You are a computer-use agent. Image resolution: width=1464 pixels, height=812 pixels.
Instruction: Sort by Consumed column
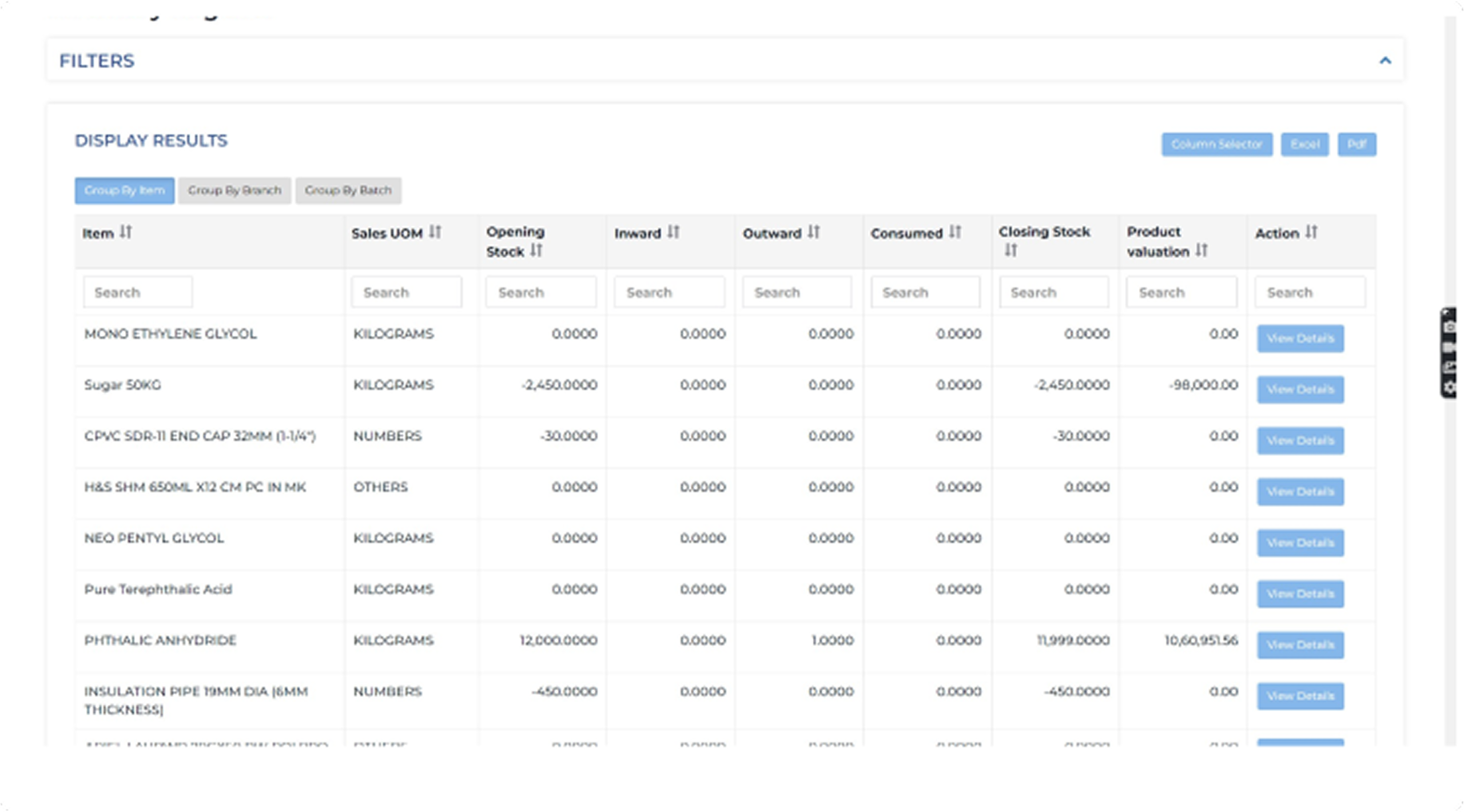954,232
